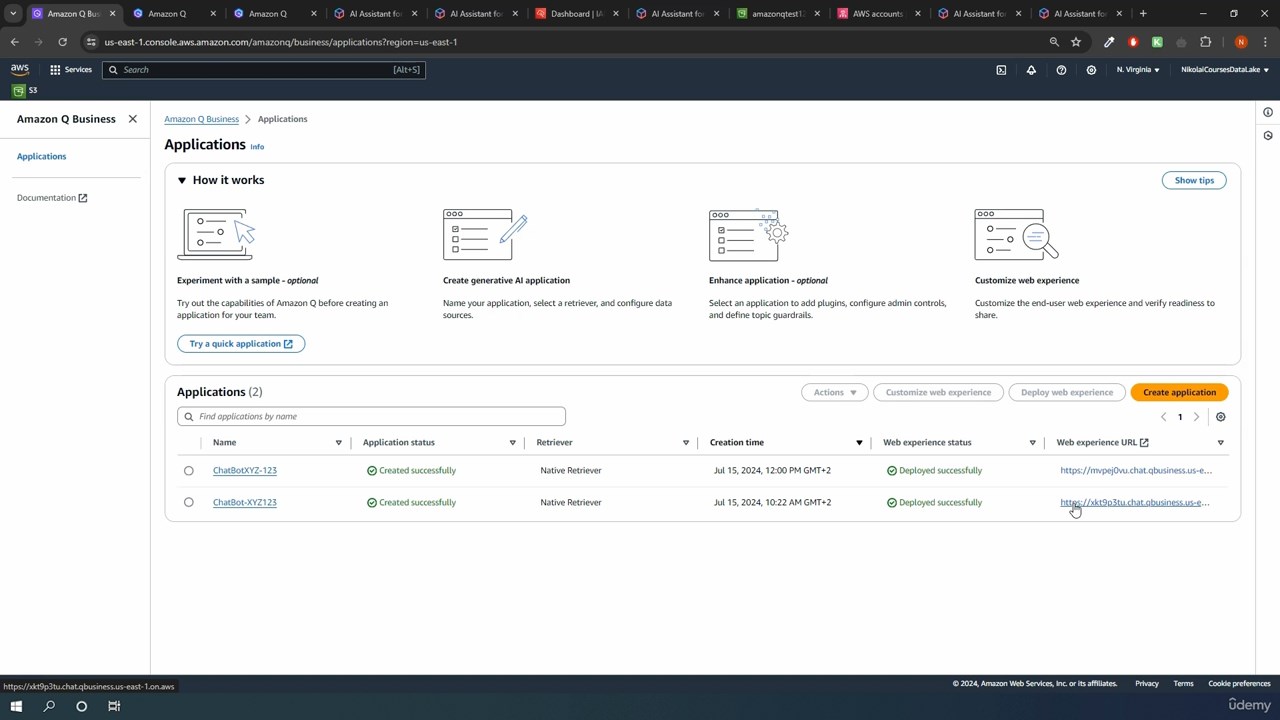Open the ChatBotXYZ-123 application link
1280x720 pixels.
(x=245, y=471)
